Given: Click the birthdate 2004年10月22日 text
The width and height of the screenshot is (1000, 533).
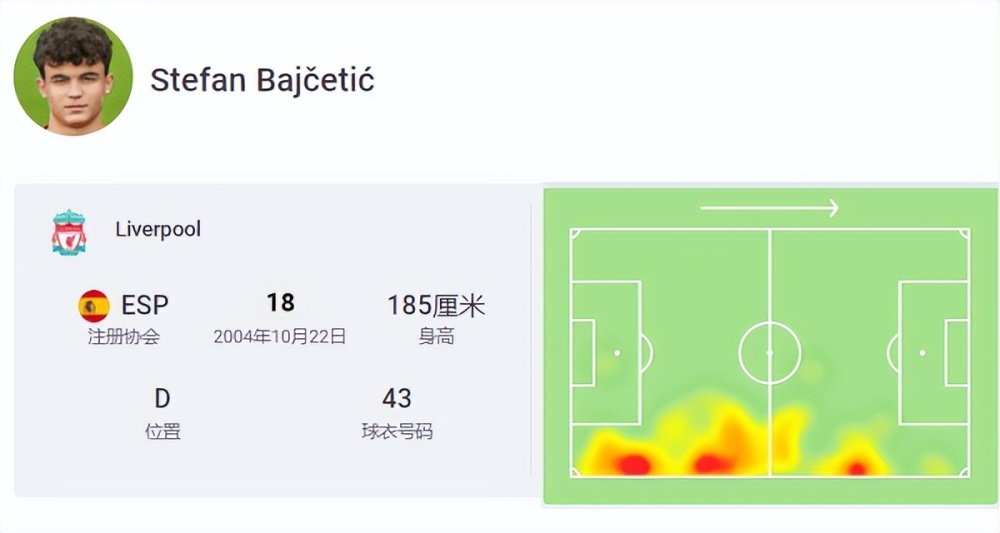Looking at the screenshot, I should [x=279, y=337].
